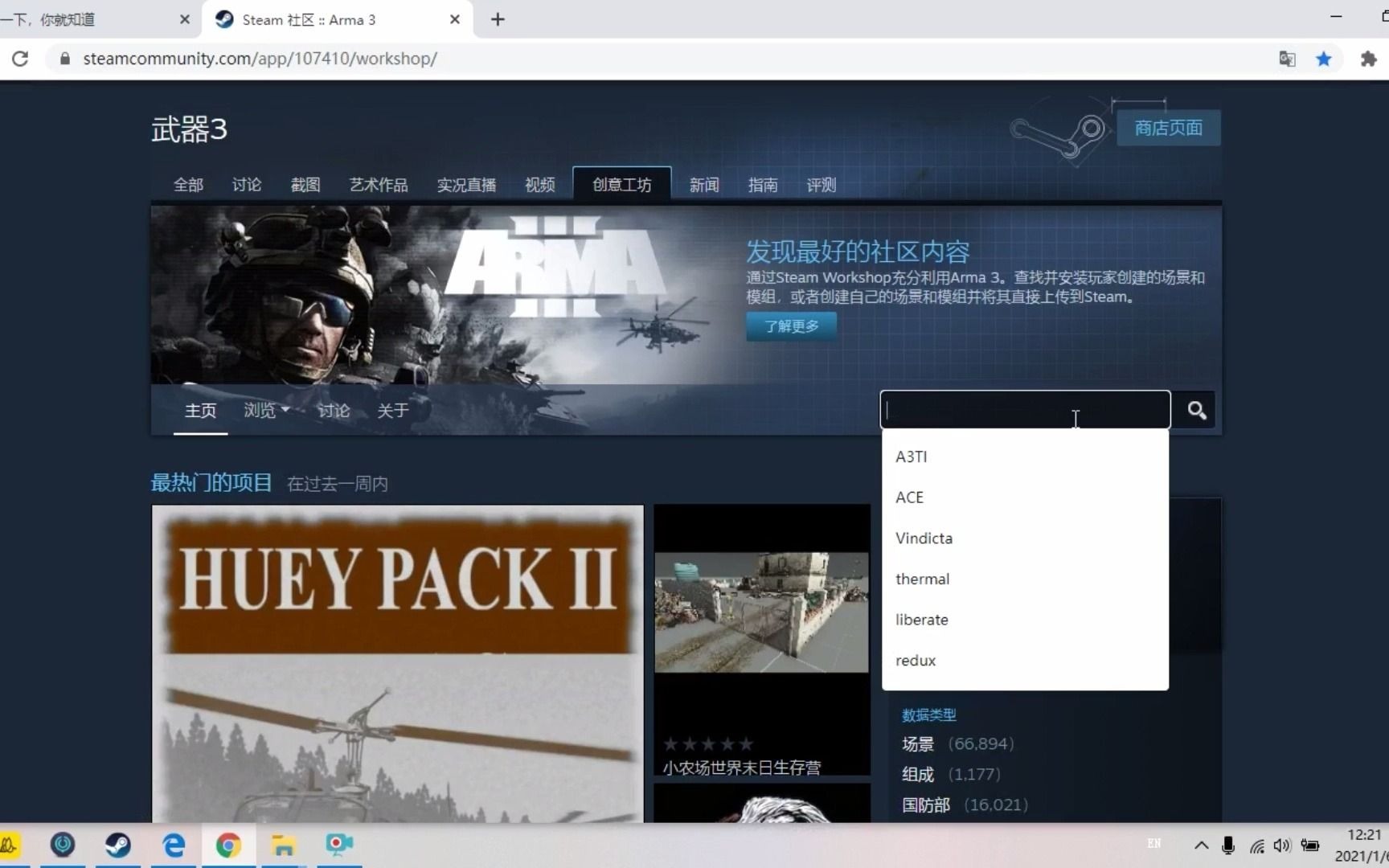This screenshot has height=868, width=1389.
Task: Open the 评测 tab
Action: (822, 185)
